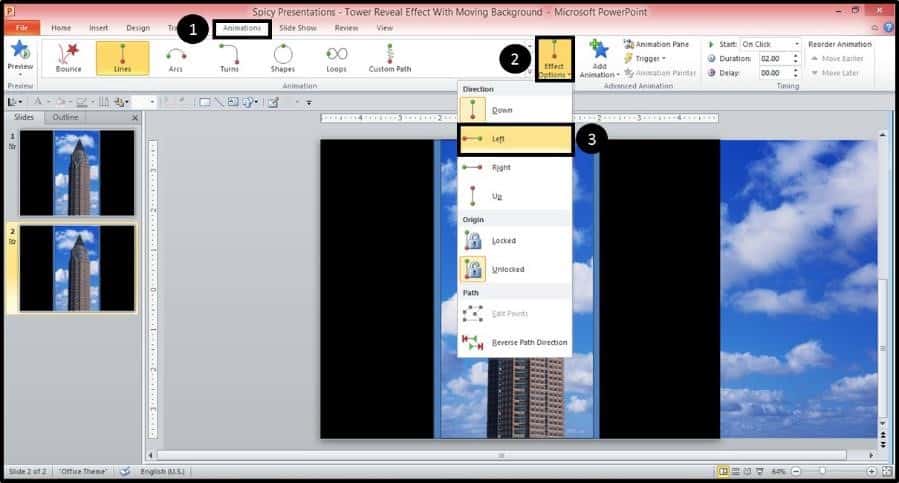Image resolution: width=899 pixels, height=483 pixels.
Task: Select the Bounce motion path
Action: pyautogui.click(x=69, y=58)
